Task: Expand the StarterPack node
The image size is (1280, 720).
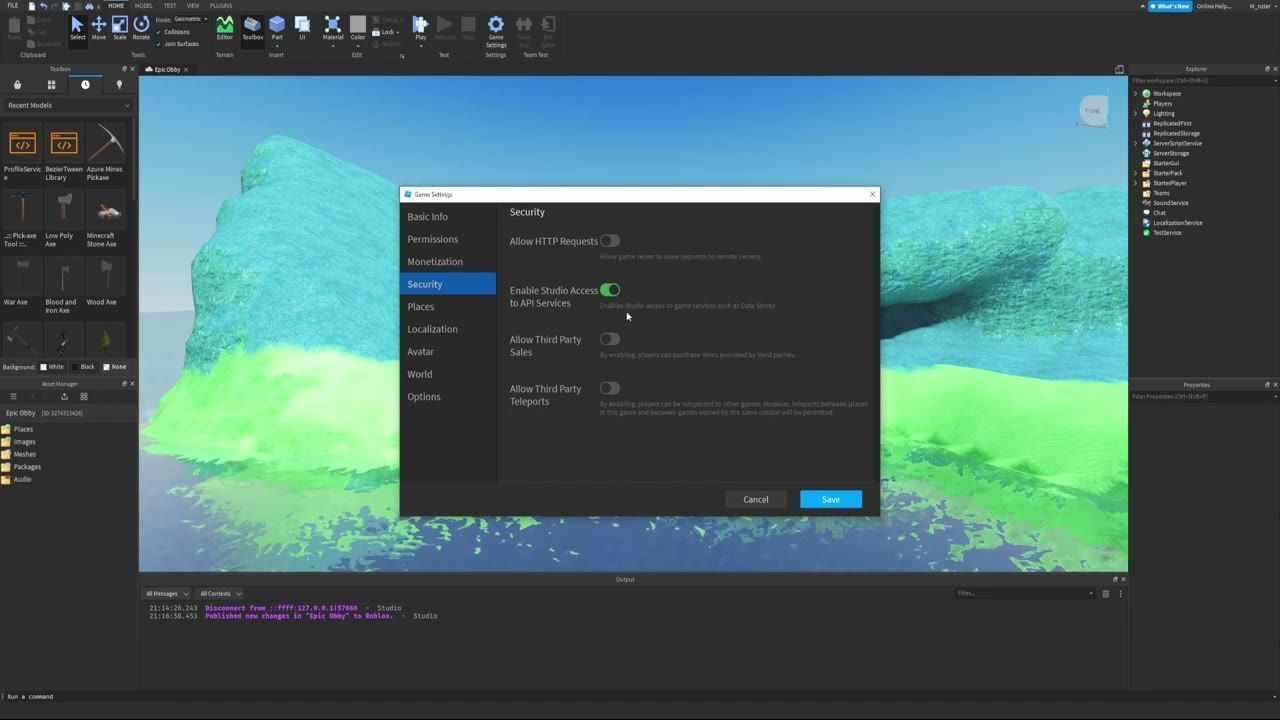Action: click(x=1136, y=173)
